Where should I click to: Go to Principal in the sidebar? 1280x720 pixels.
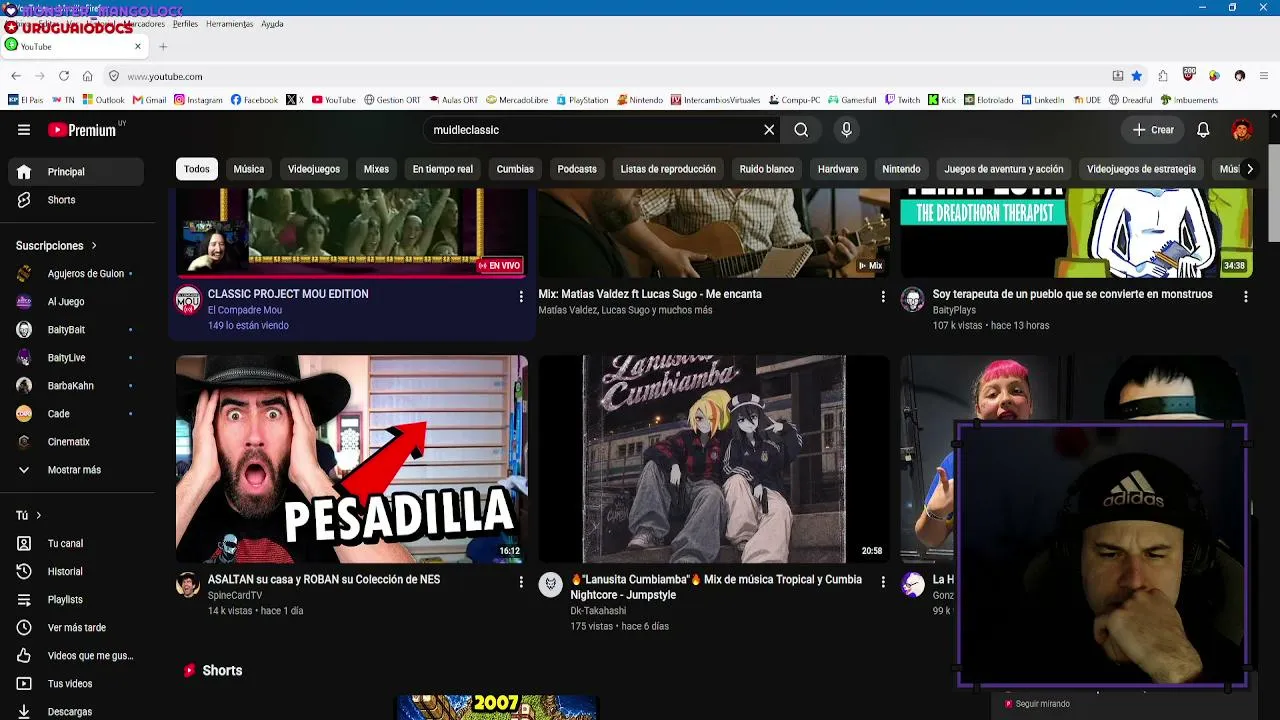(x=76, y=172)
